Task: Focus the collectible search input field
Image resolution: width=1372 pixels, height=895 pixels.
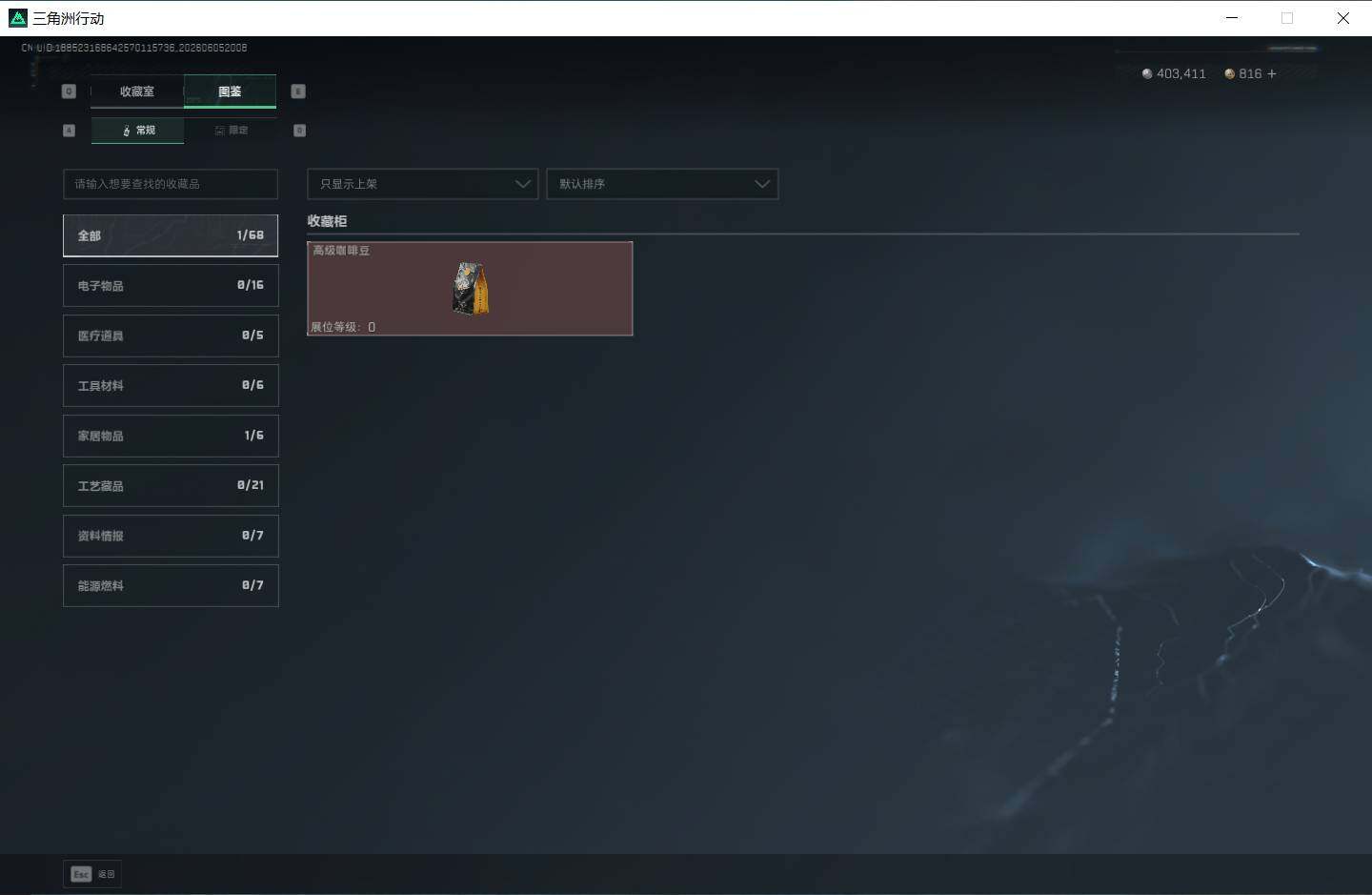Action: [171, 184]
